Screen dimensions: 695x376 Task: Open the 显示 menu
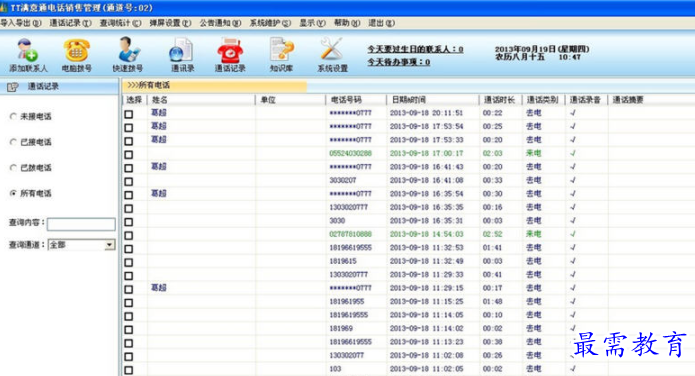coord(312,23)
